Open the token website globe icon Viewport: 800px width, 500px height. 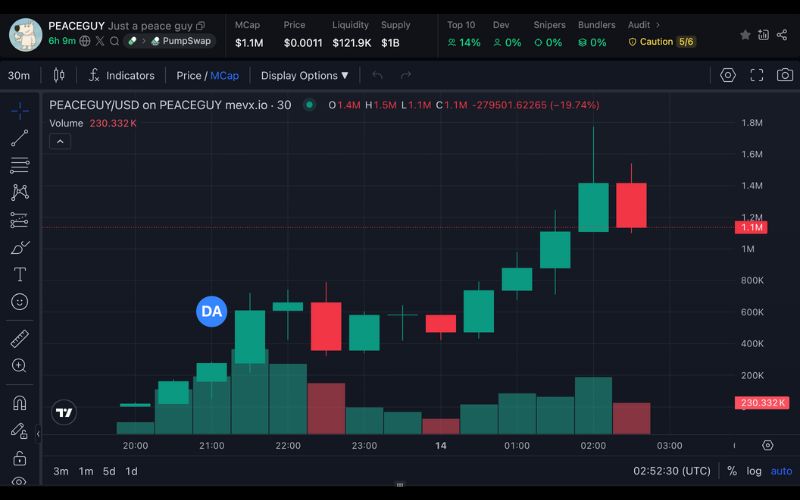coord(85,41)
